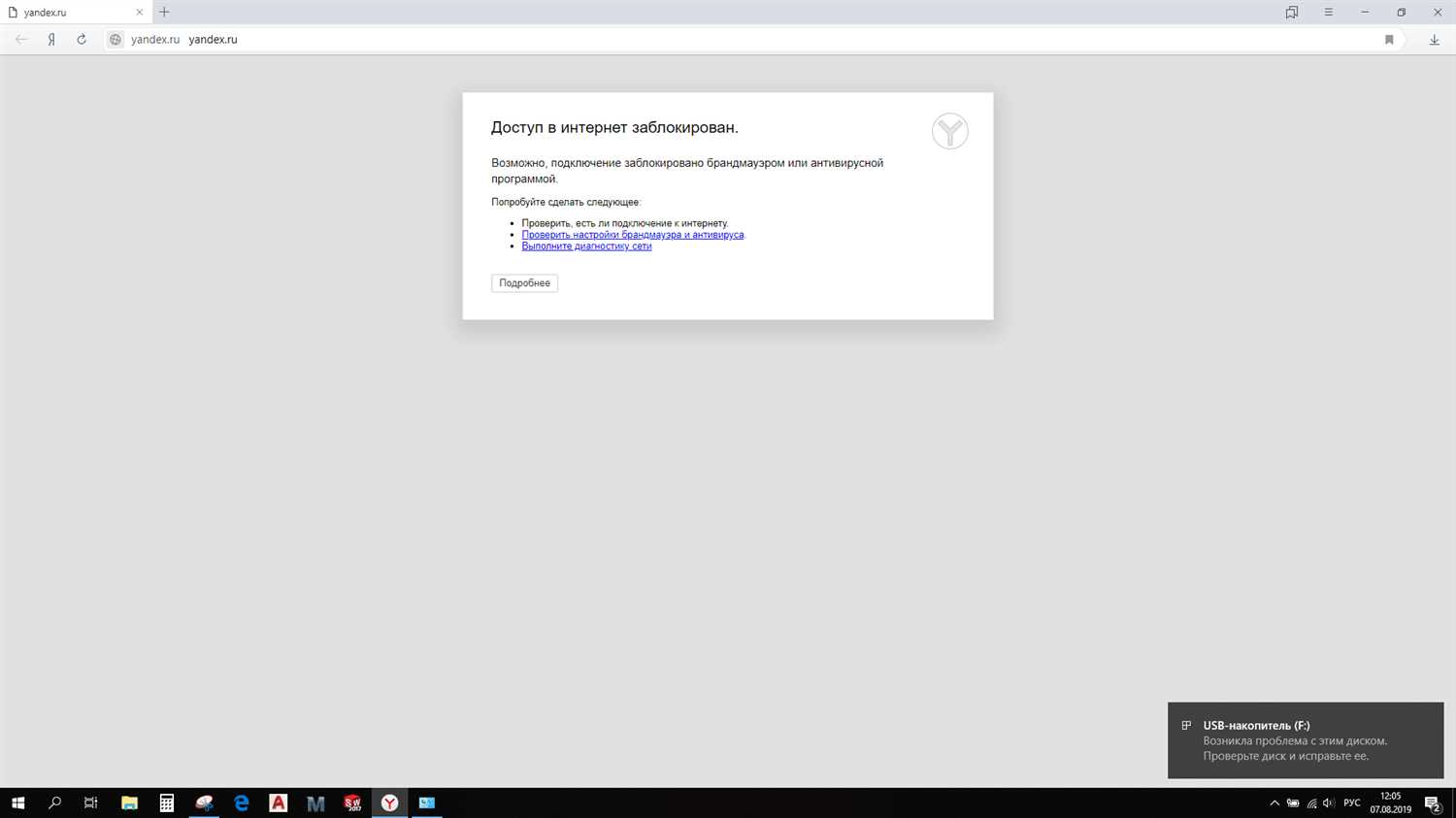Open the Yandex home 'Я' button
Screen dimensions: 1456x818
pyautogui.click(x=51, y=40)
